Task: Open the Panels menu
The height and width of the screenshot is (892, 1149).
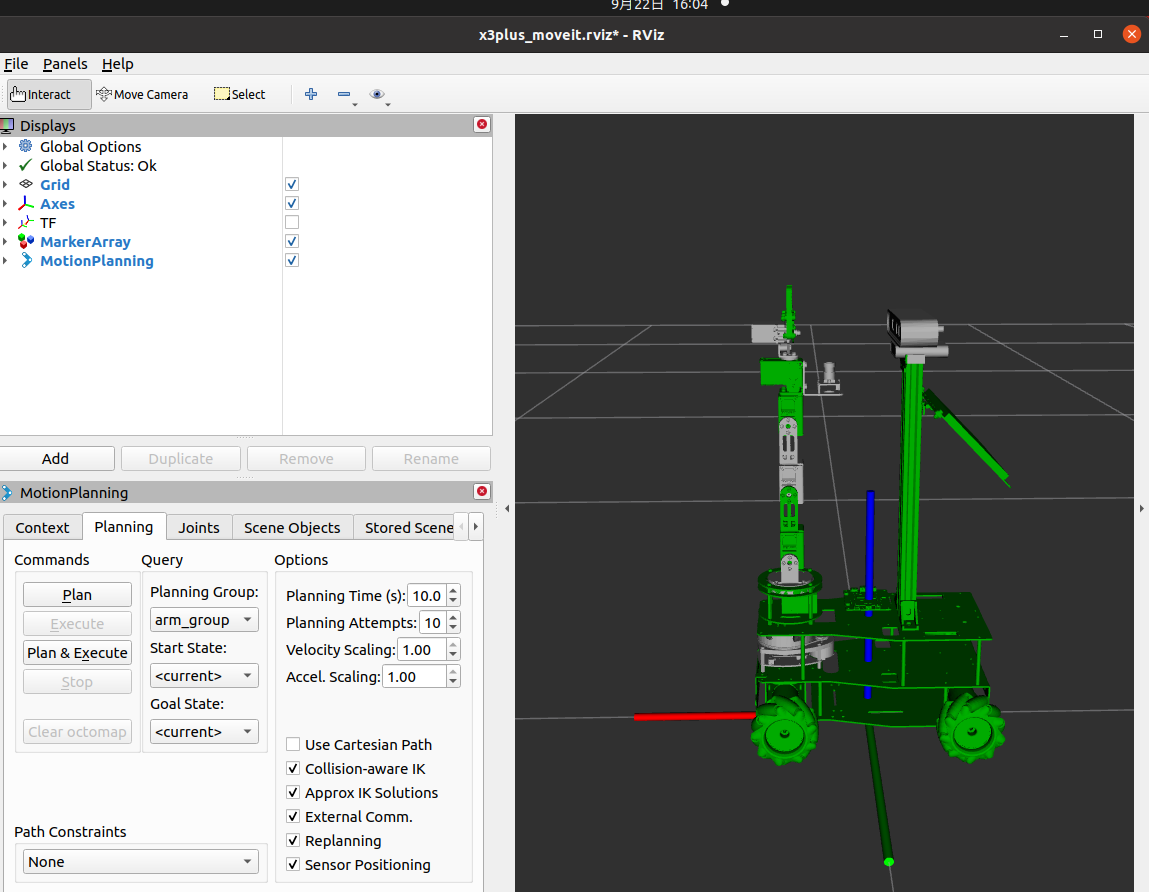Action: point(65,64)
